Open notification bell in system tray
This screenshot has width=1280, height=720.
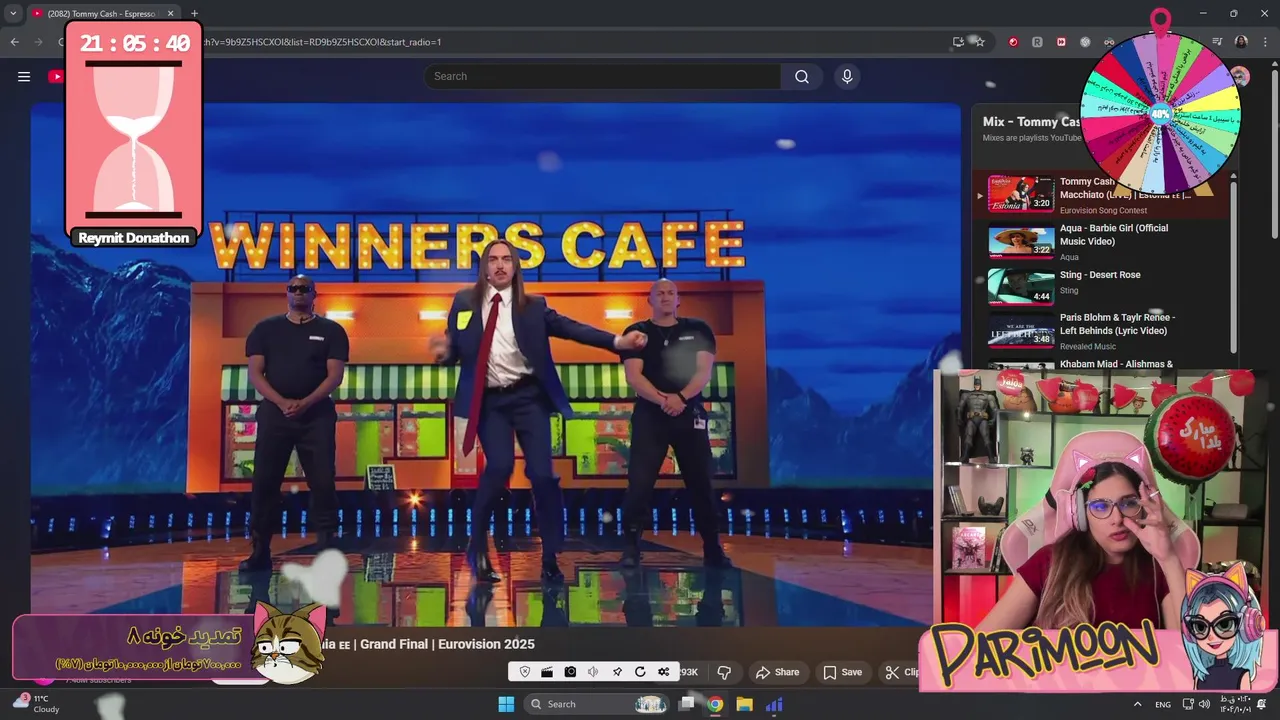click(1263, 704)
